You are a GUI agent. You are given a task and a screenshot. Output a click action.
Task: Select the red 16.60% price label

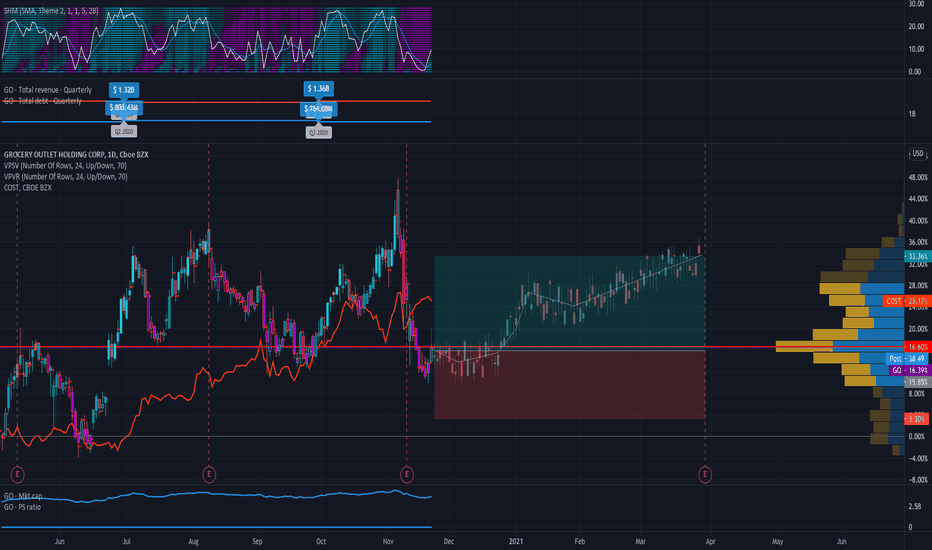[x=917, y=347]
